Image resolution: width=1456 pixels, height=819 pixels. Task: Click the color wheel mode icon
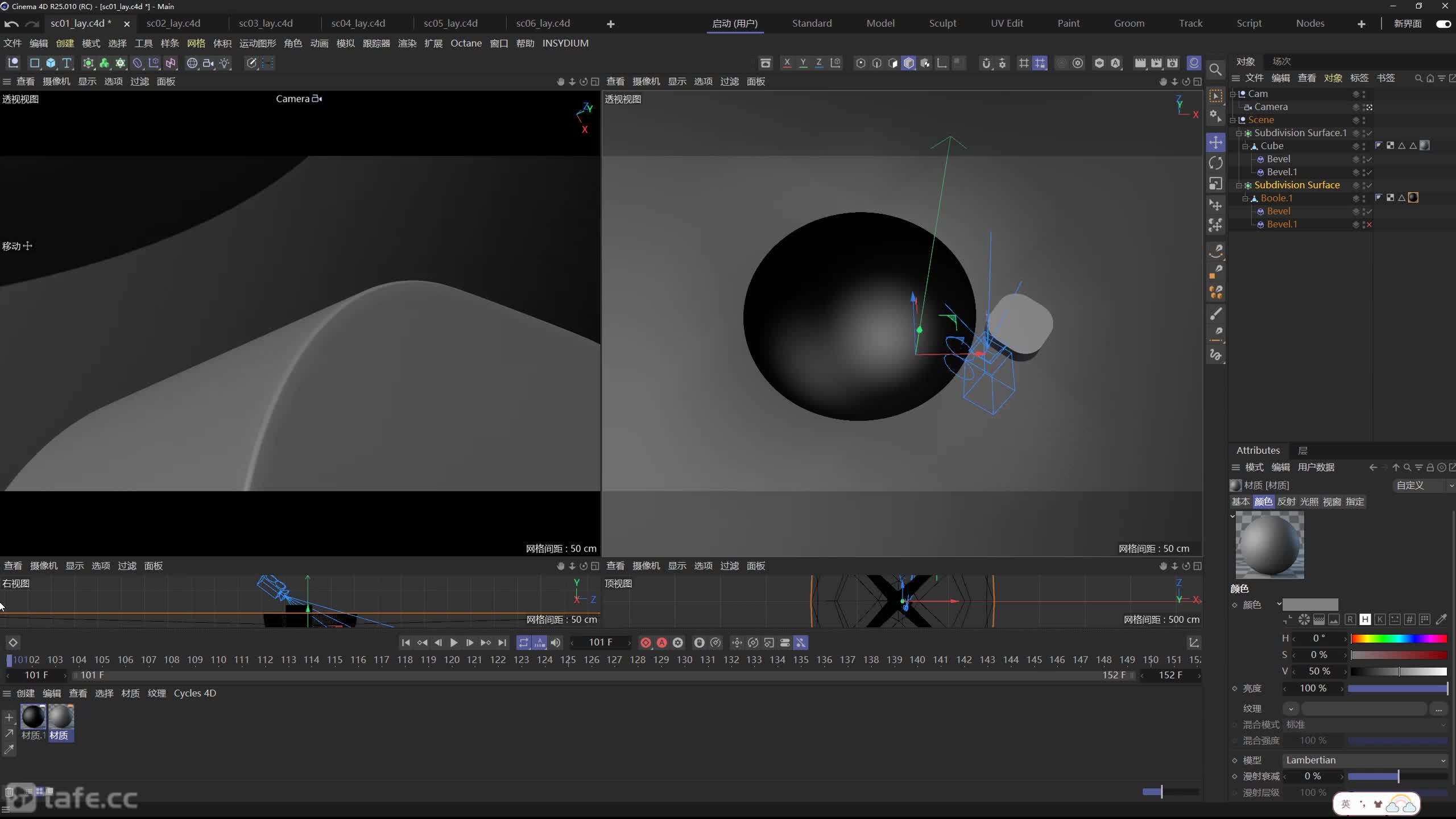(1304, 620)
